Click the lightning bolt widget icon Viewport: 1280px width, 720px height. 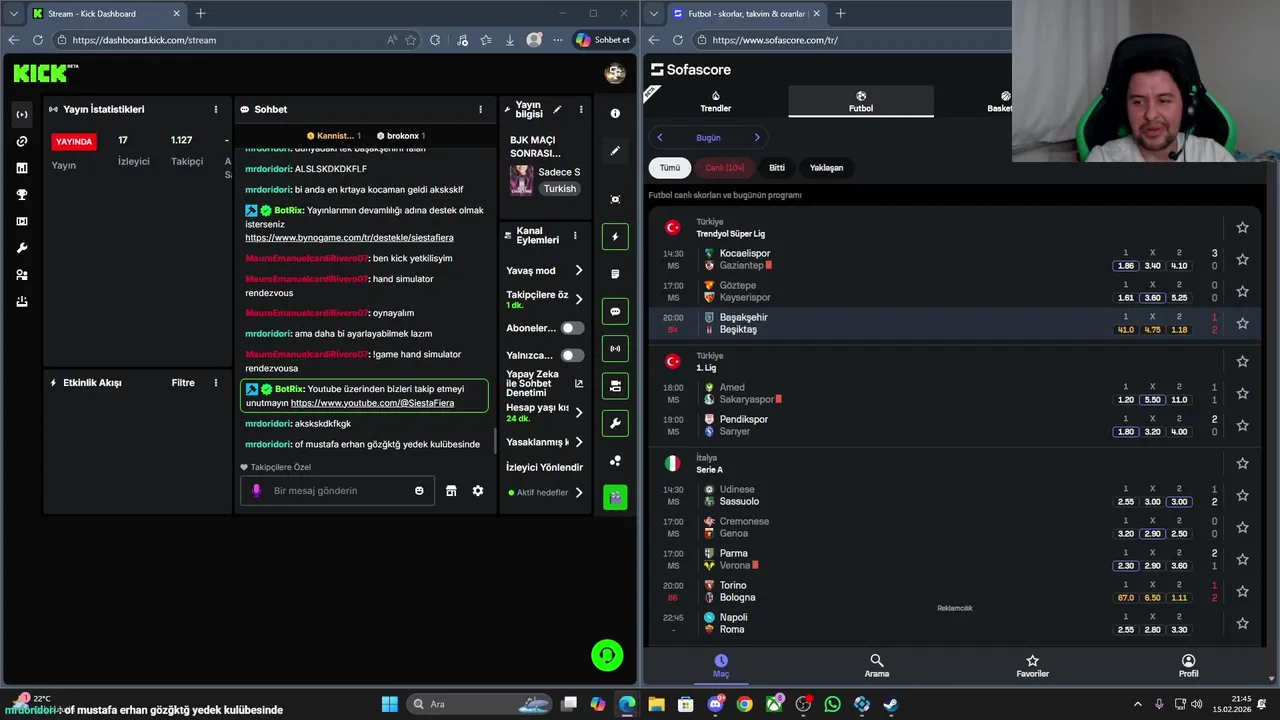(615, 237)
